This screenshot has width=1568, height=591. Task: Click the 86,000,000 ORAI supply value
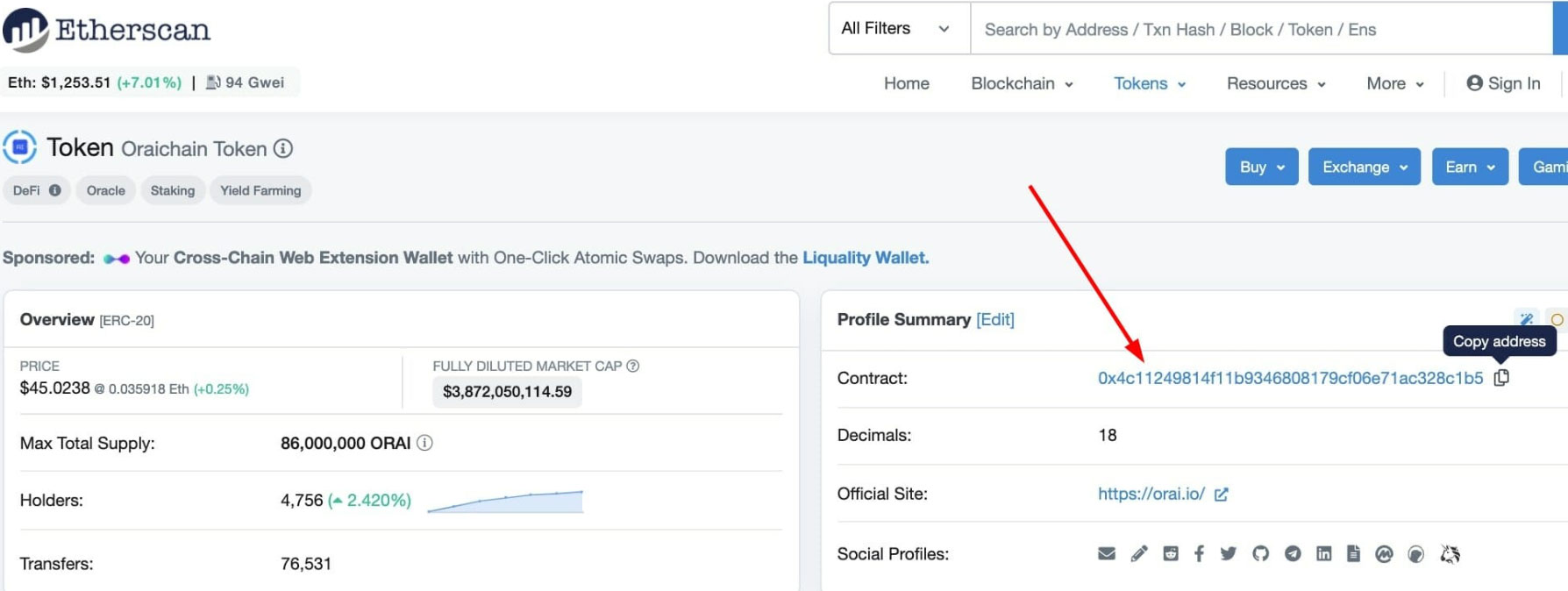(x=346, y=443)
